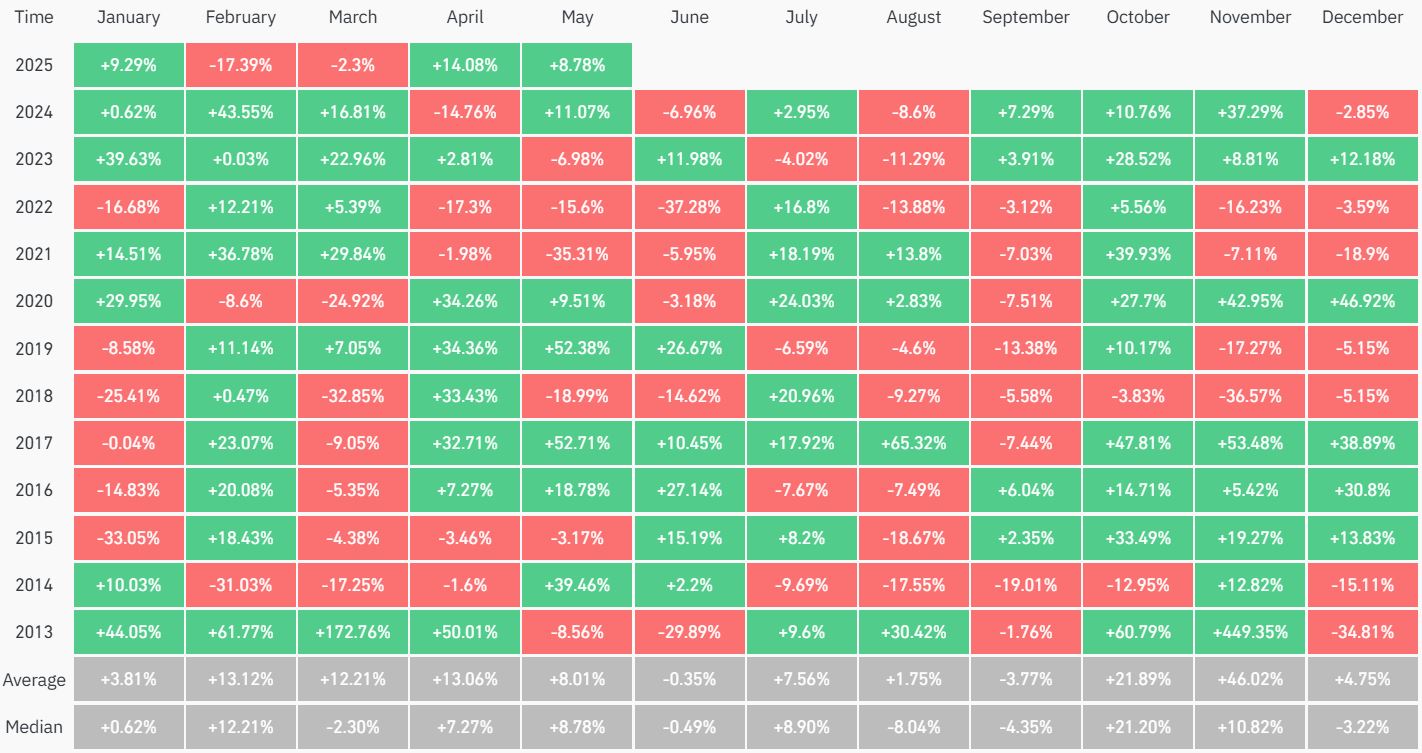The width and height of the screenshot is (1422, 753).
Task: Click the +172.76% cell for March 2013
Action: pos(353,633)
